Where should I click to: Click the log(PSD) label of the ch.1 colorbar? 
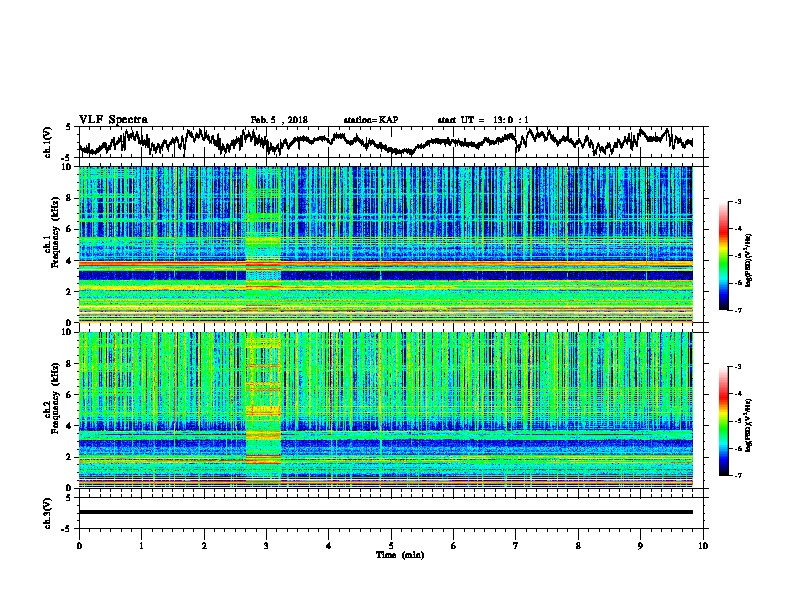tap(748, 260)
